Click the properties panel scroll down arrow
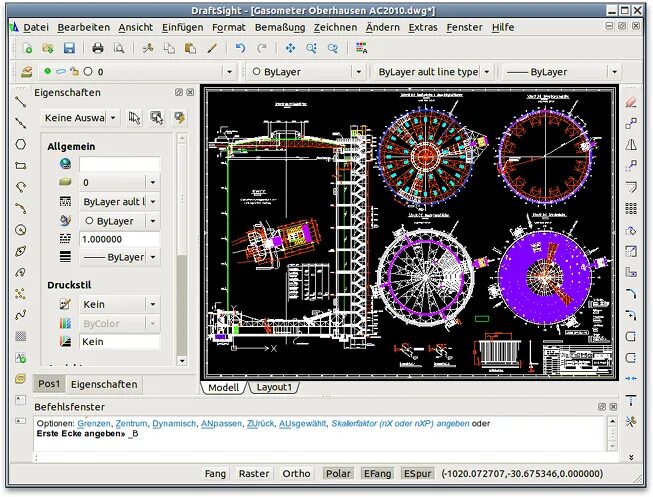653x497 pixels. click(182, 360)
